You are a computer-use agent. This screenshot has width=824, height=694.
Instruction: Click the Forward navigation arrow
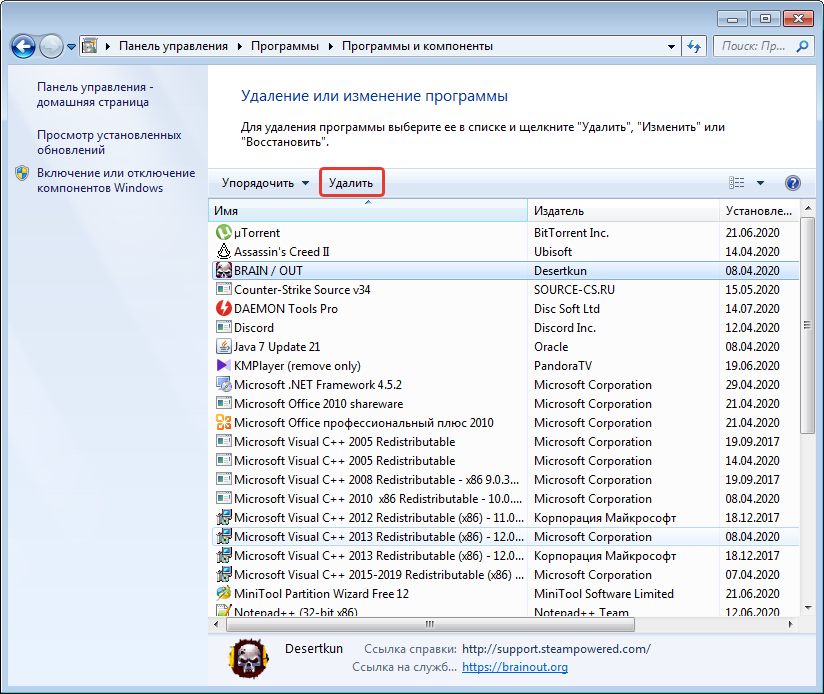click(x=51, y=47)
